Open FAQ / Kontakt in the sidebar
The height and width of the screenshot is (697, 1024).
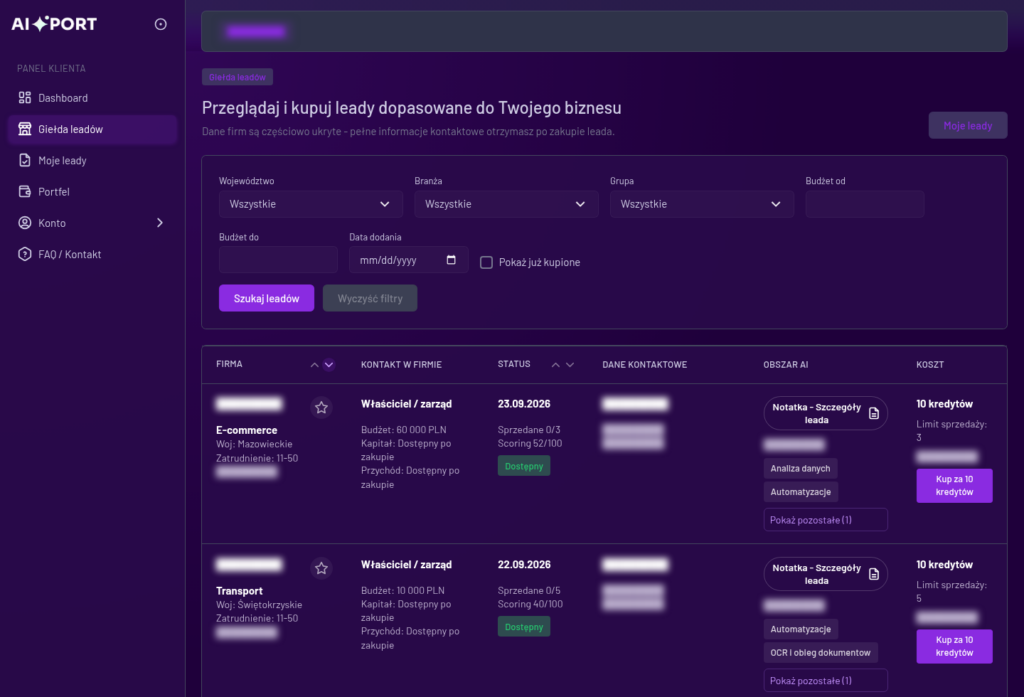tap(92, 254)
